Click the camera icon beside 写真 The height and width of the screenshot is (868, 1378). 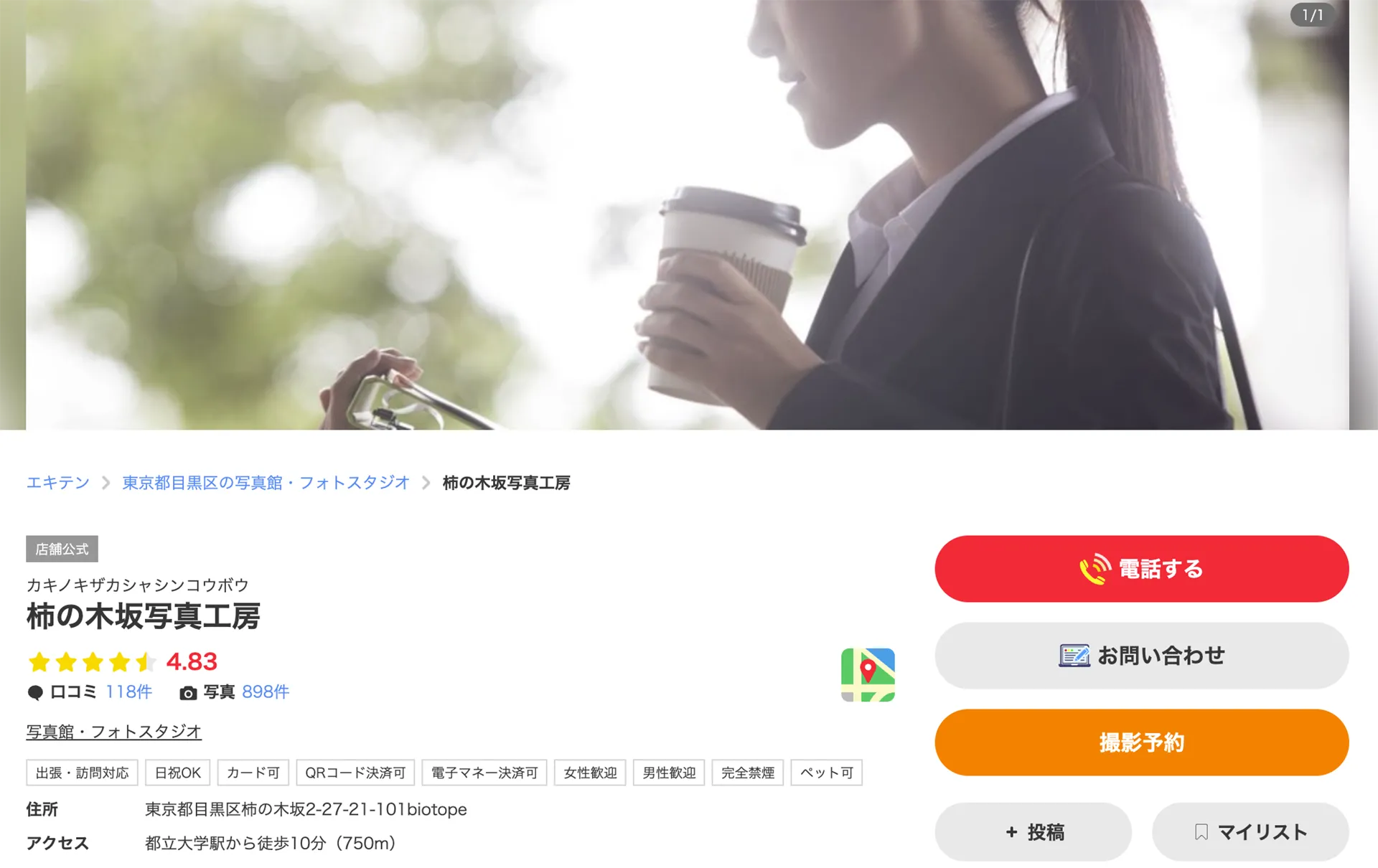(x=188, y=693)
